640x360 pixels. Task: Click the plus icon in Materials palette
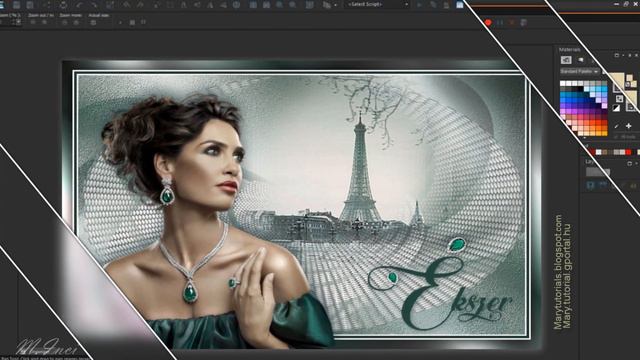coord(629,127)
